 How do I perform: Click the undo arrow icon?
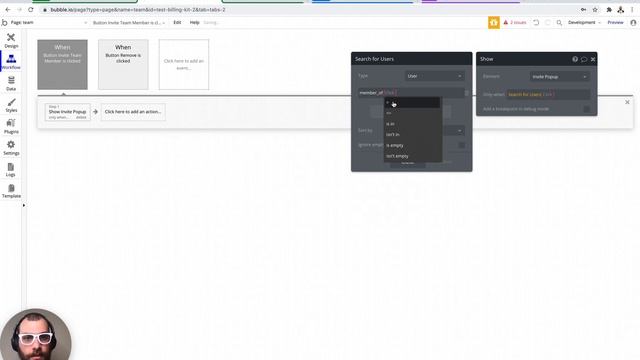pos(536,22)
